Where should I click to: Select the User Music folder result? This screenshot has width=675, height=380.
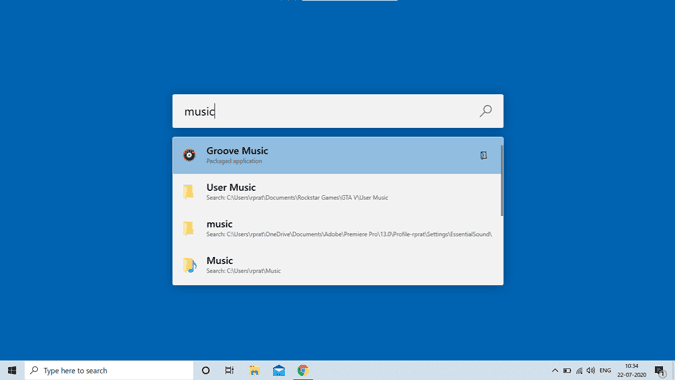pyautogui.click(x=337, y=192)
